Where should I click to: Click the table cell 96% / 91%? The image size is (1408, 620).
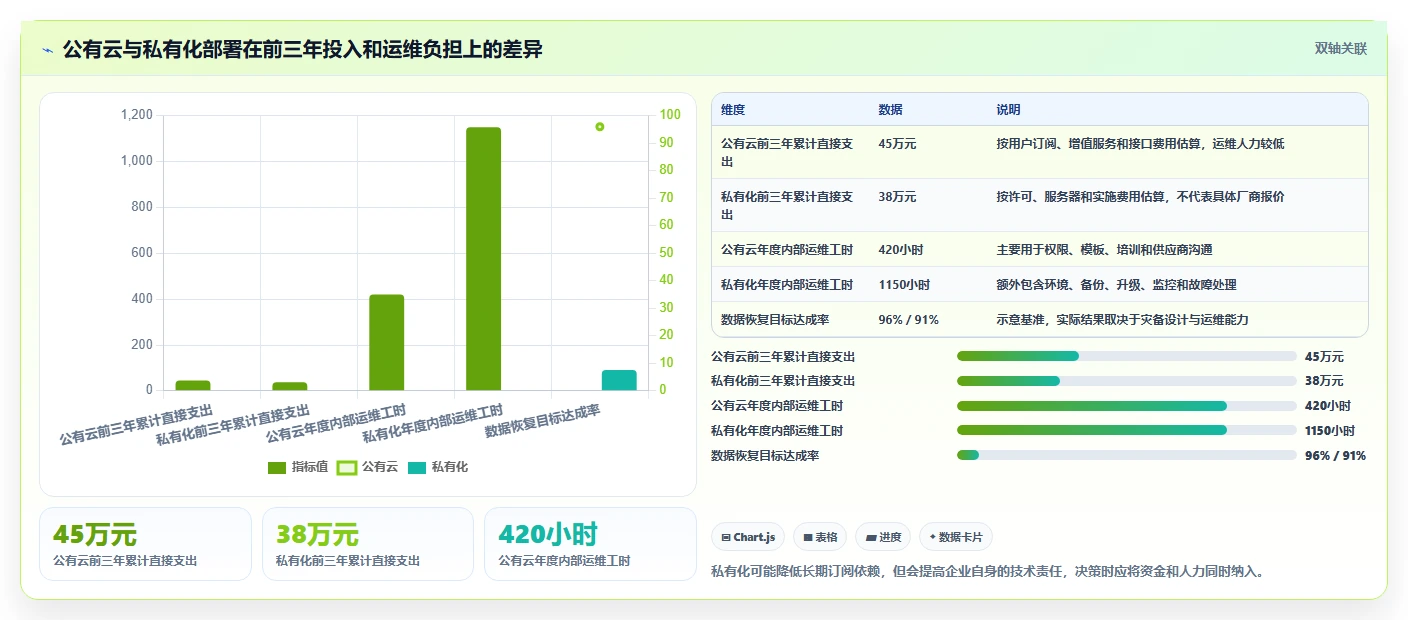908,320
